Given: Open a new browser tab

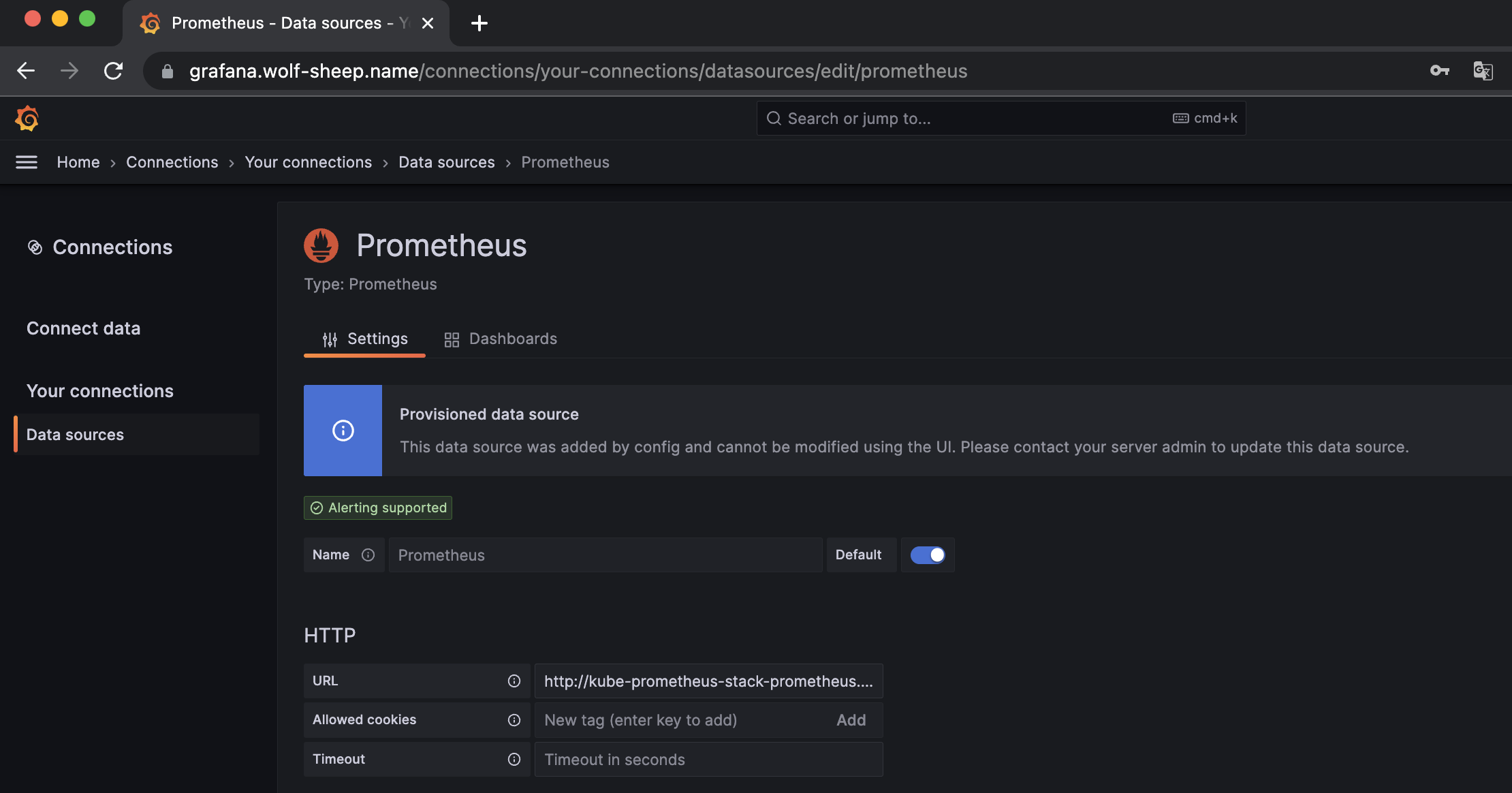Looking at the screenshot, I should coord(479,23).
